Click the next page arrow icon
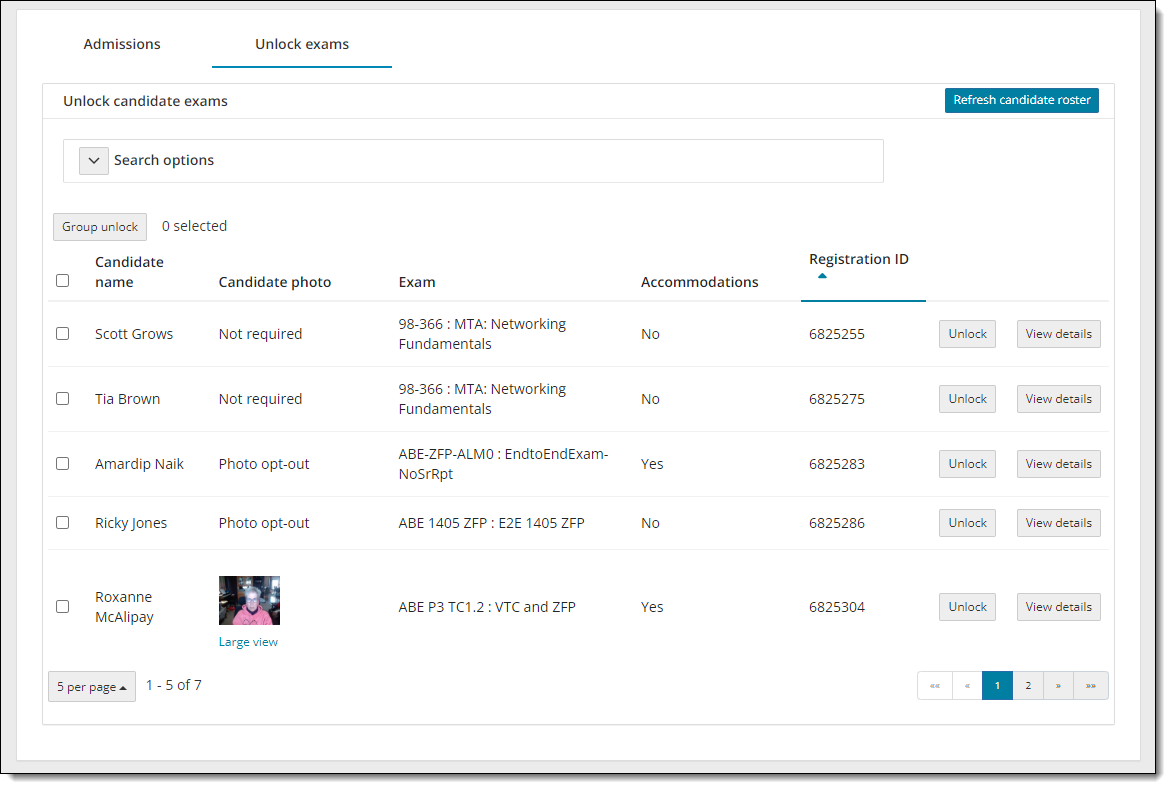 tap(1058, 686)
